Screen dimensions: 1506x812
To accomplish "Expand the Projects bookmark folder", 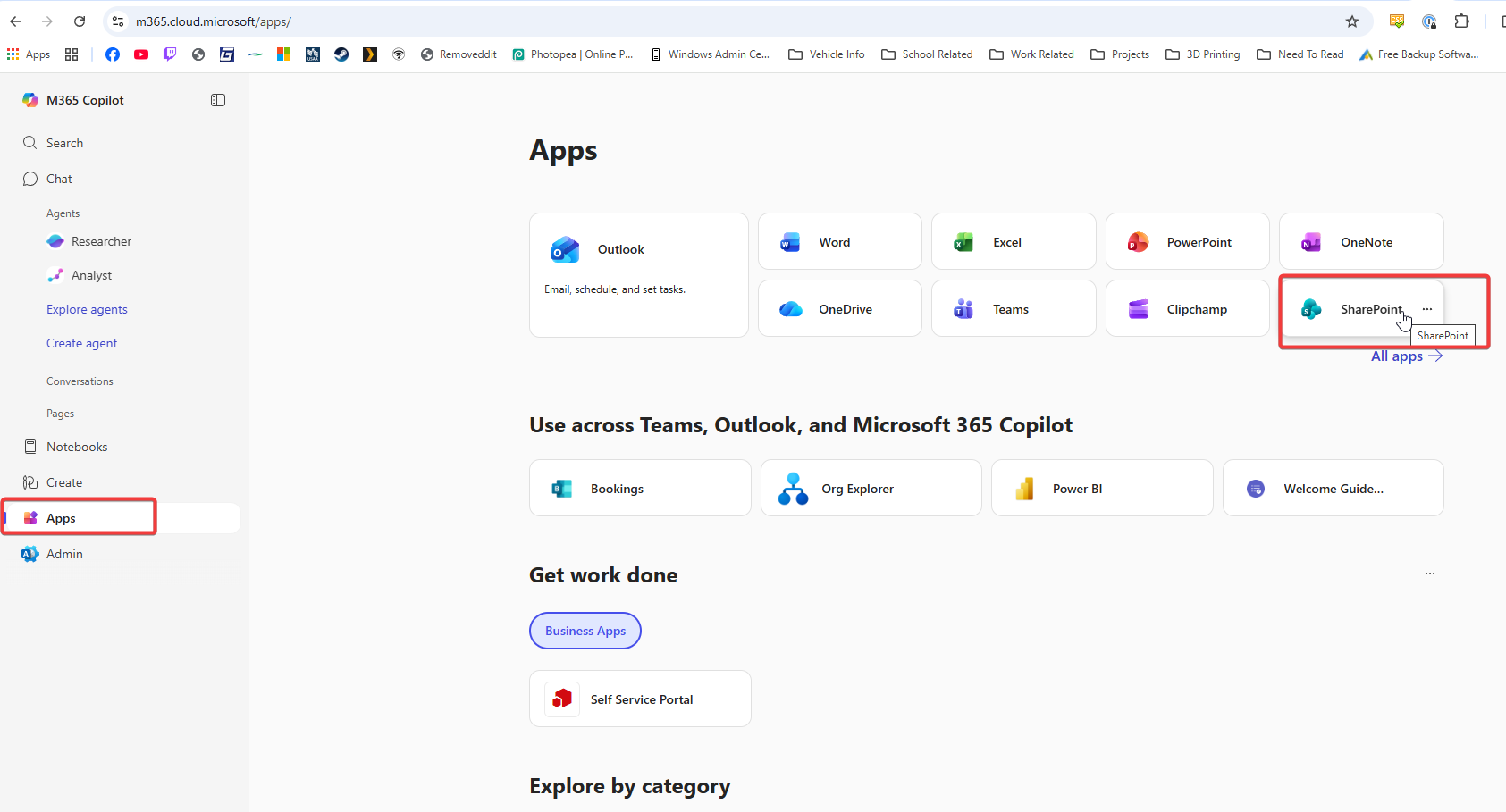I will (1120, 54).
